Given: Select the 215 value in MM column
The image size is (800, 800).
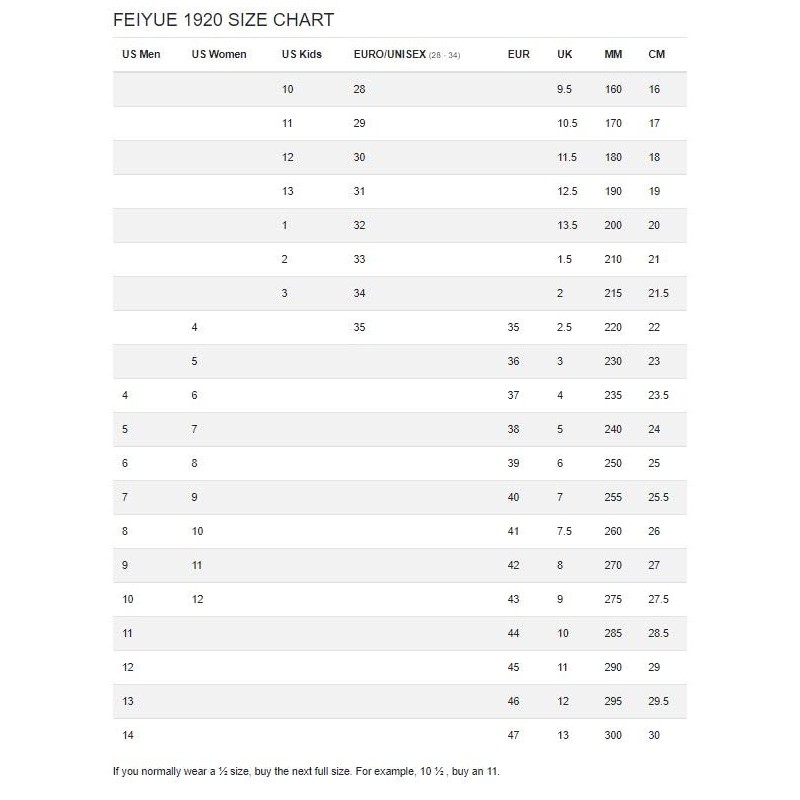Looking at the screenshot, I should 613,293.
